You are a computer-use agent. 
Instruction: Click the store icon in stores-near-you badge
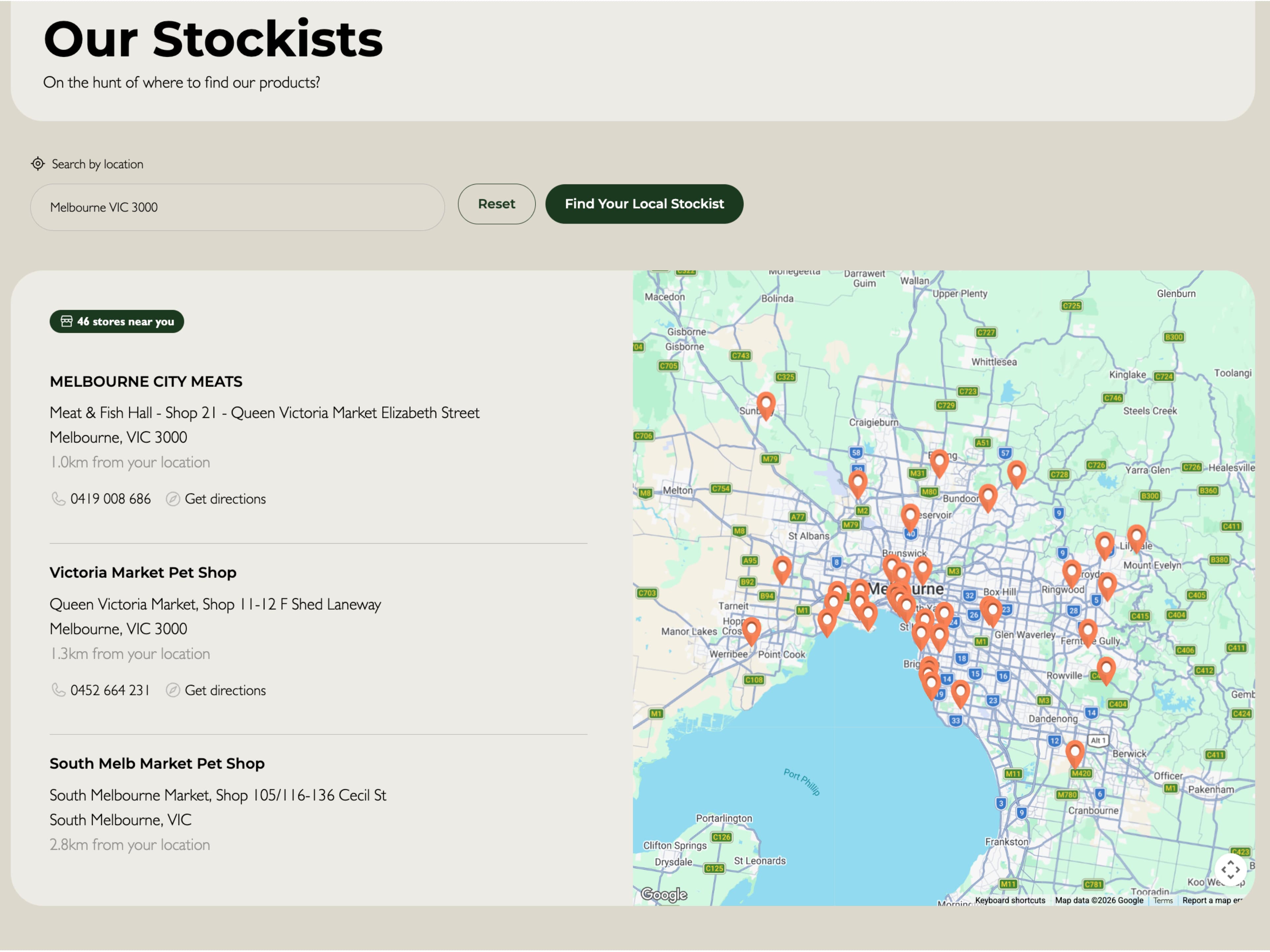(x=66, y=321)
